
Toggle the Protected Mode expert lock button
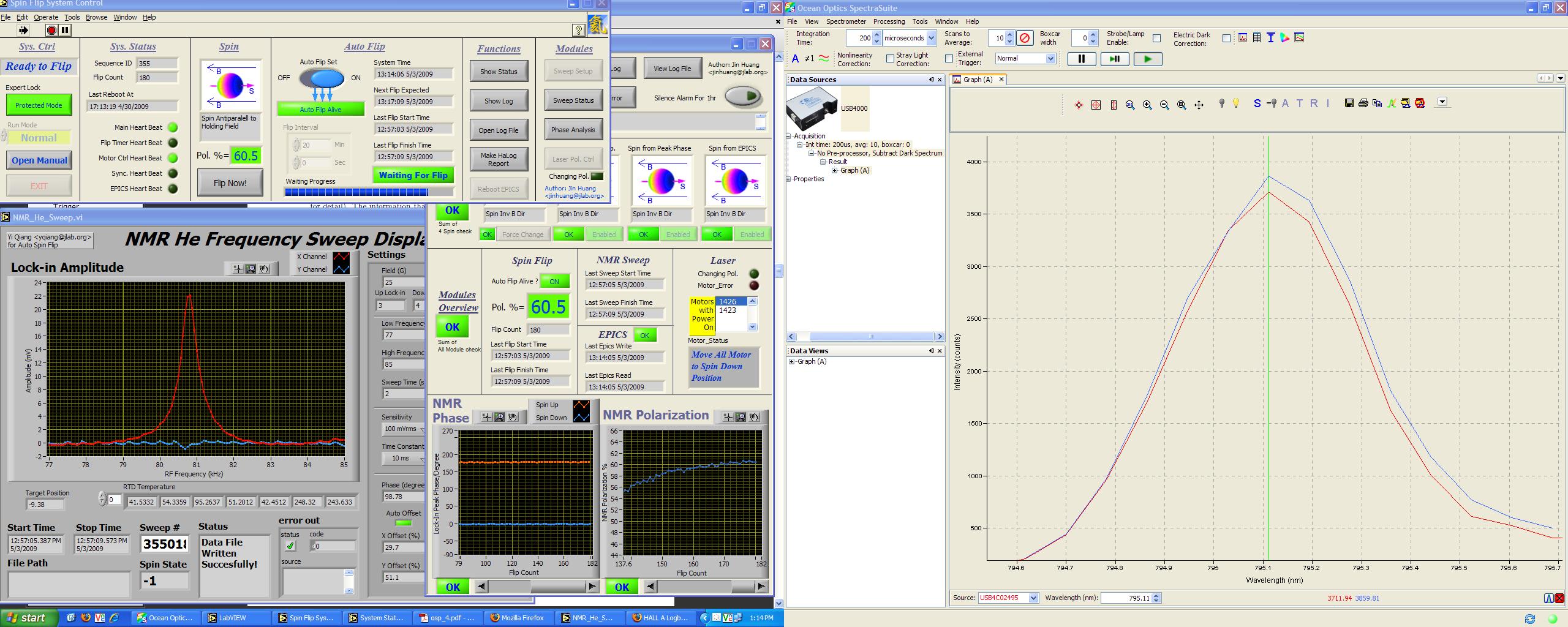click(39, 105)
